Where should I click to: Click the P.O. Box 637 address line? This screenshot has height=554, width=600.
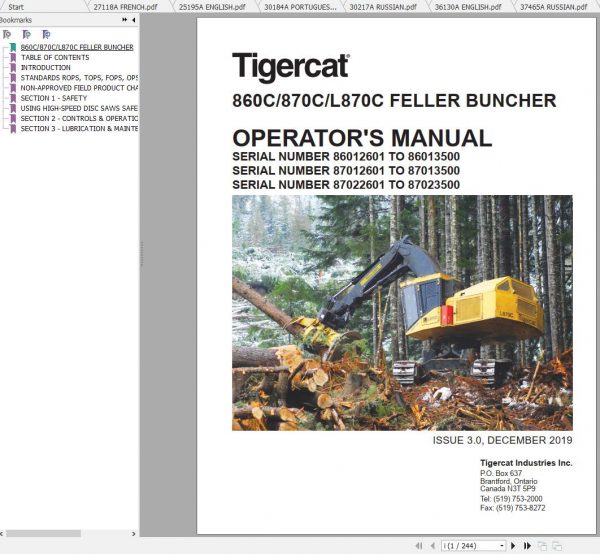point(501,473)
